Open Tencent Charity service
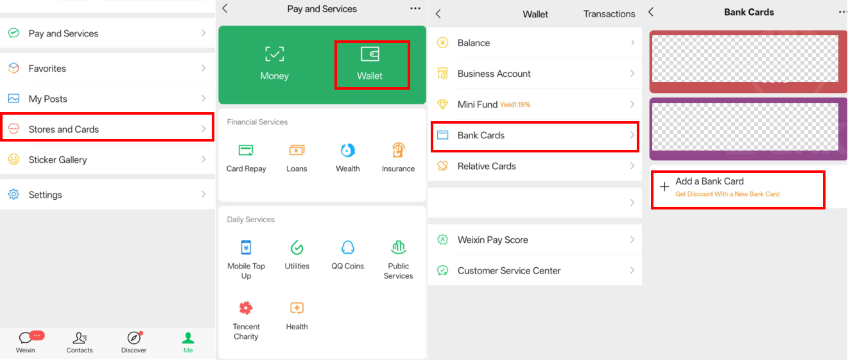 pos(246,321)
